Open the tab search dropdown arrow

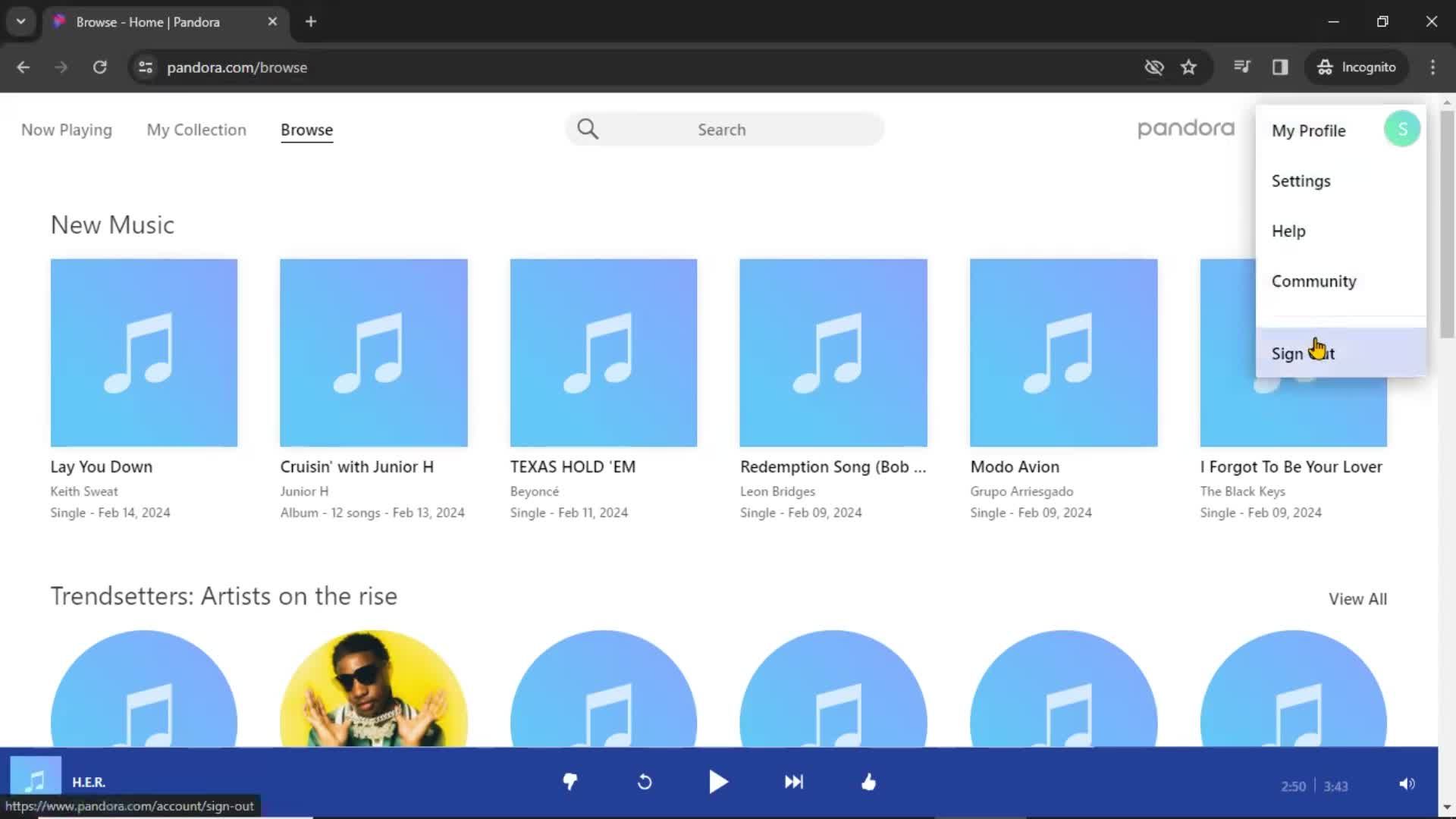[x=21, y=21]
